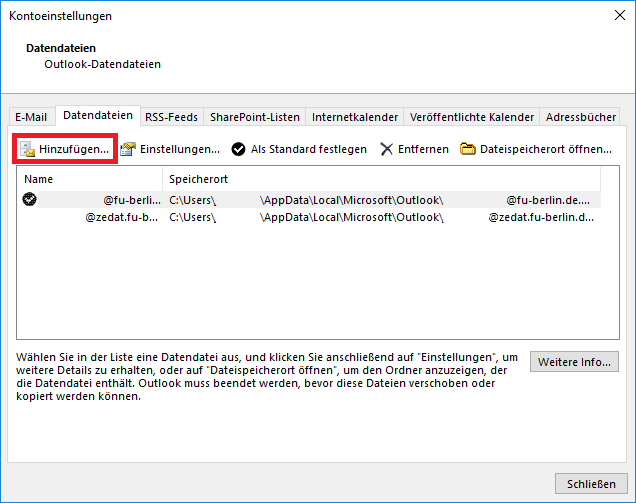
Task: Click the Name column header
Action: click(x=89, y=179)
